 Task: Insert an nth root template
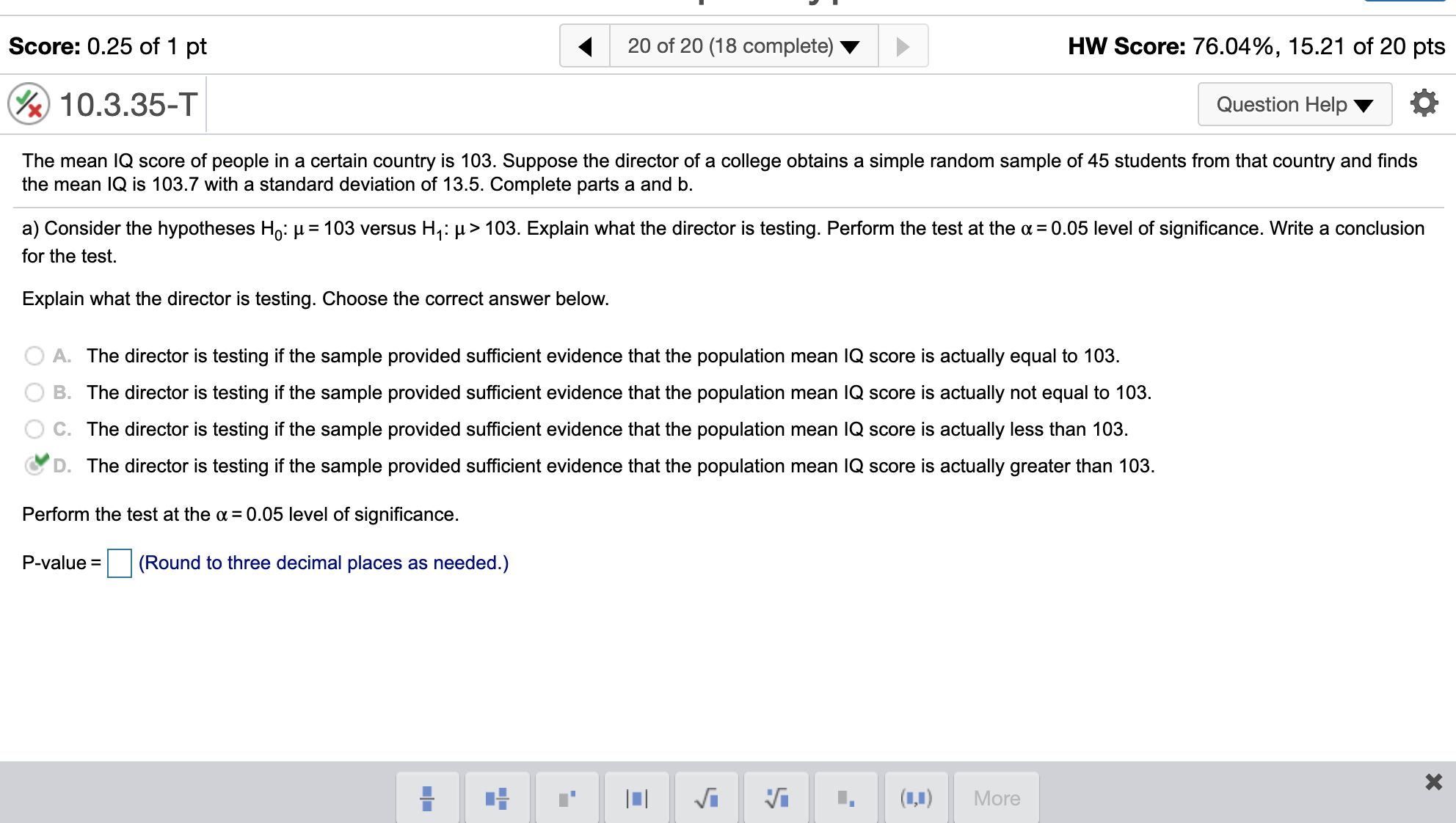tap(776, 797)
